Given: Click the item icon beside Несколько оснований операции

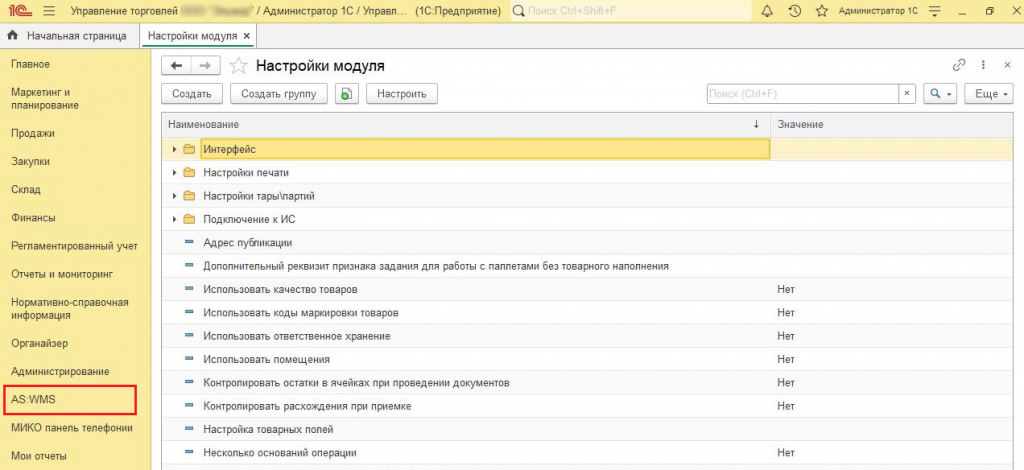Looking at the screenshot, I should pyautogui.click(x=189, y=452).
